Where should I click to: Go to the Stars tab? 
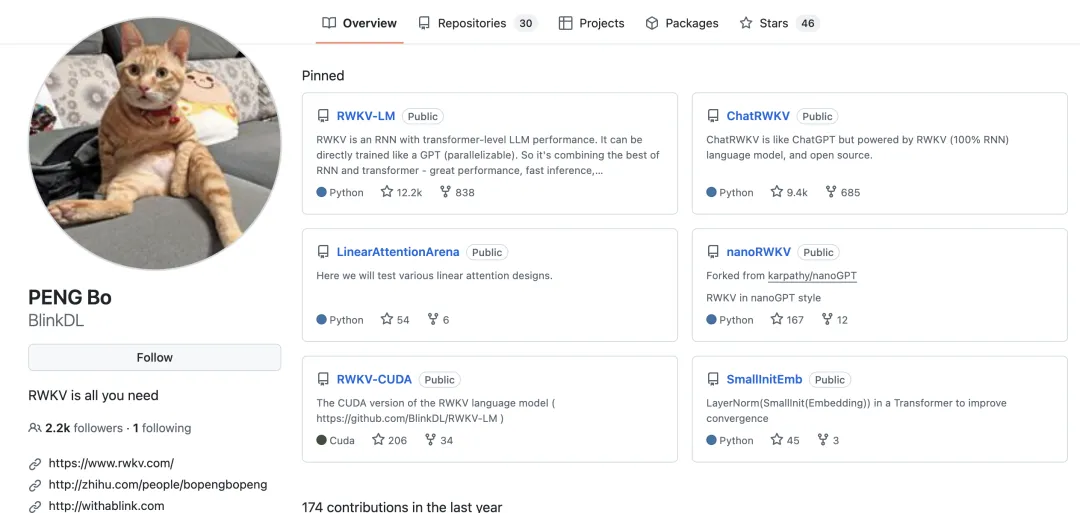(x=773, y=23)
